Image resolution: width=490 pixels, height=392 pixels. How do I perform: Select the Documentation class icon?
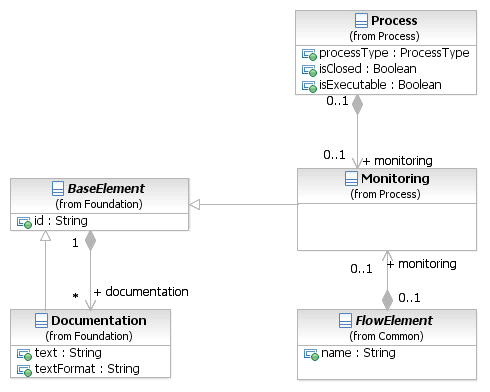pyautogui.click(x=41, y=320)
